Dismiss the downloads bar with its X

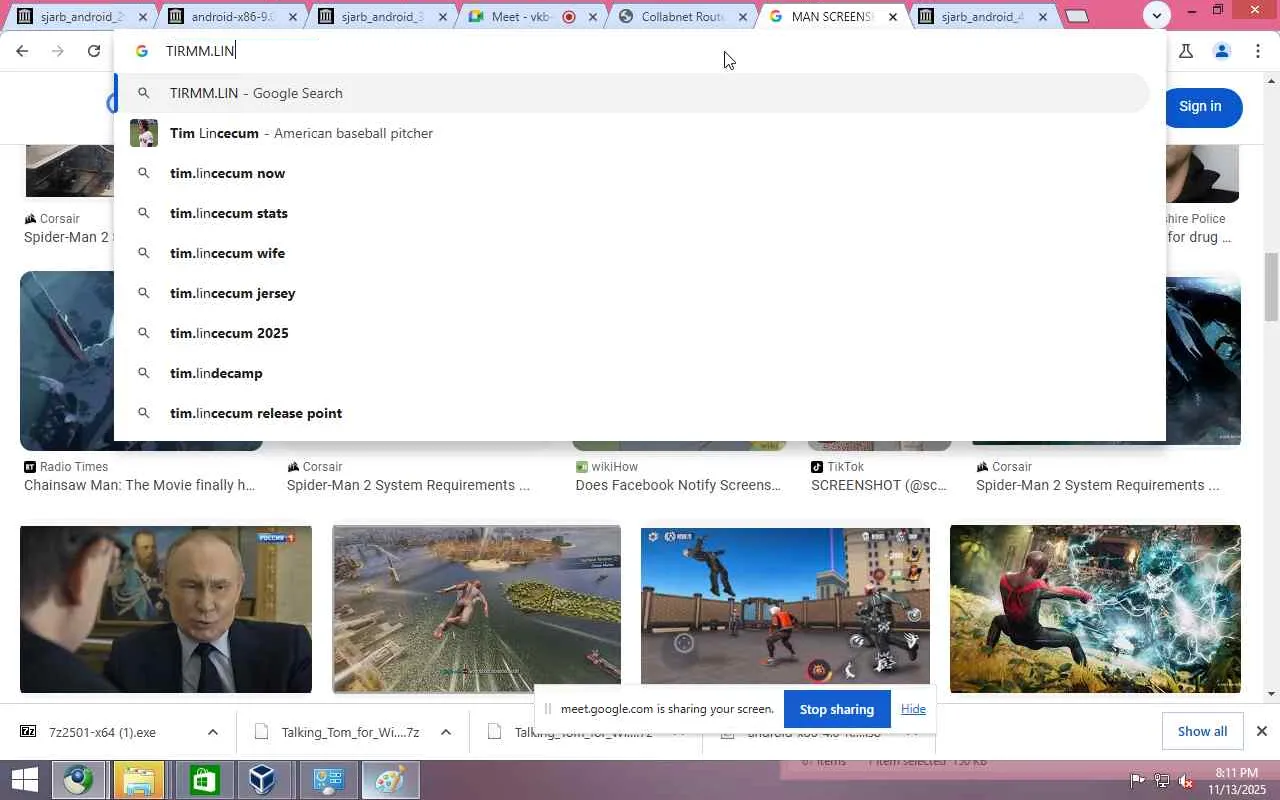pos(1262,731)
